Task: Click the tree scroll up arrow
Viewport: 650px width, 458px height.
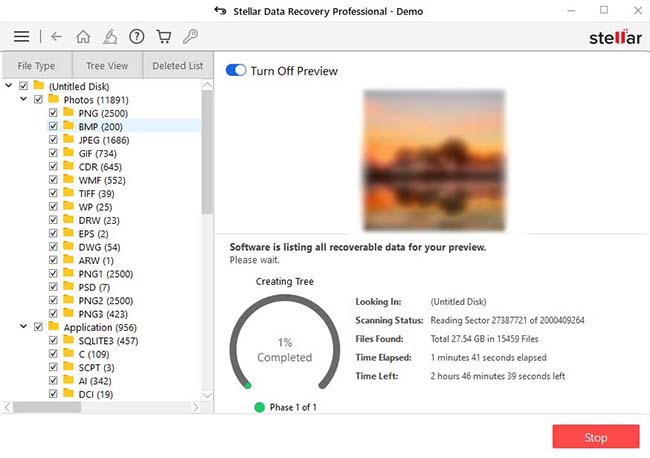Action: pyautogui.click(x=207, y=85)
